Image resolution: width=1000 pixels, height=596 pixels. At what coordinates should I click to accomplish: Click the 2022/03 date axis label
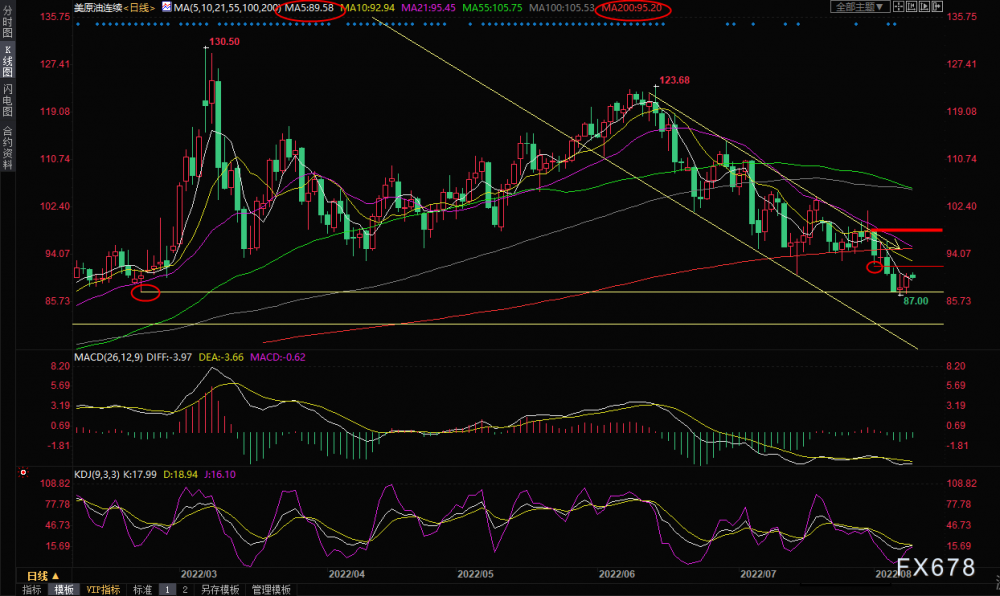click(198, 574)
